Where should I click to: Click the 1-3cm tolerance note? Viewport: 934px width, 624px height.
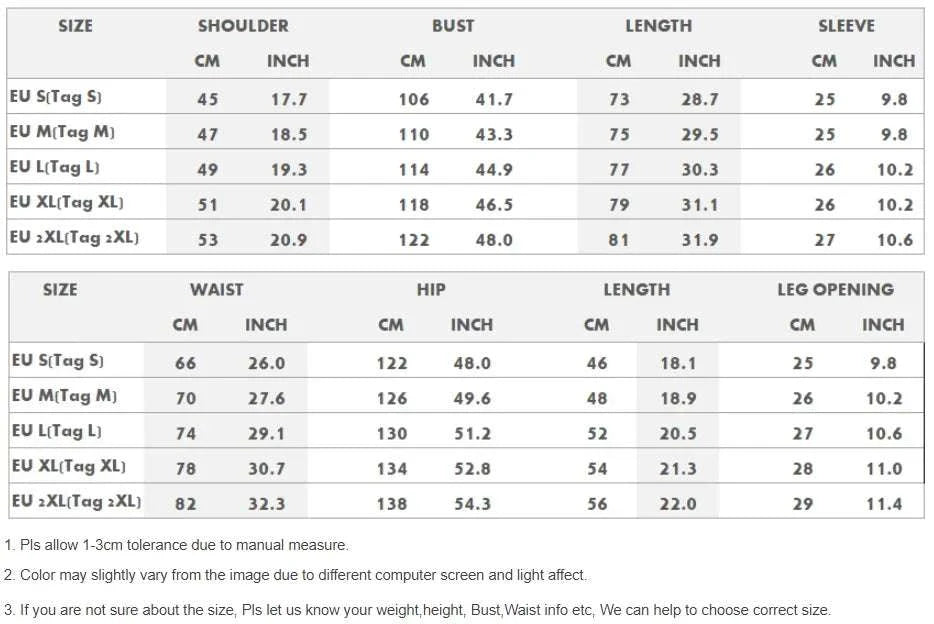tap(177, 545)
